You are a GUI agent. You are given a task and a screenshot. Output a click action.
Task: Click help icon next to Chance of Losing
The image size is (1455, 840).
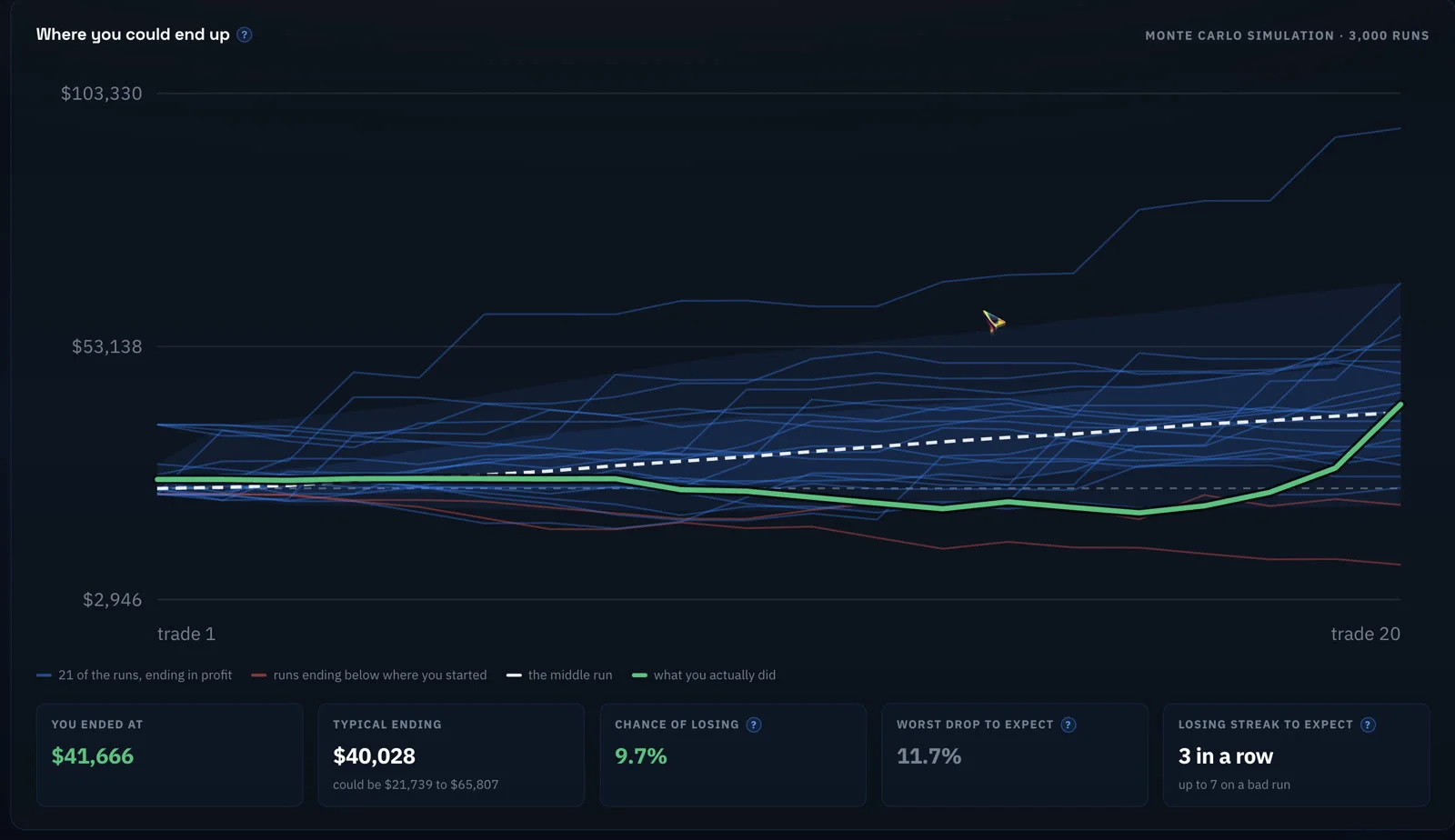click(x=754, y=725)
